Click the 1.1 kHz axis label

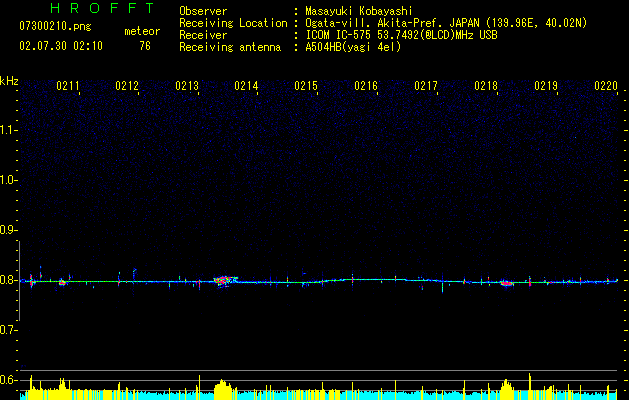pos(8,130)
